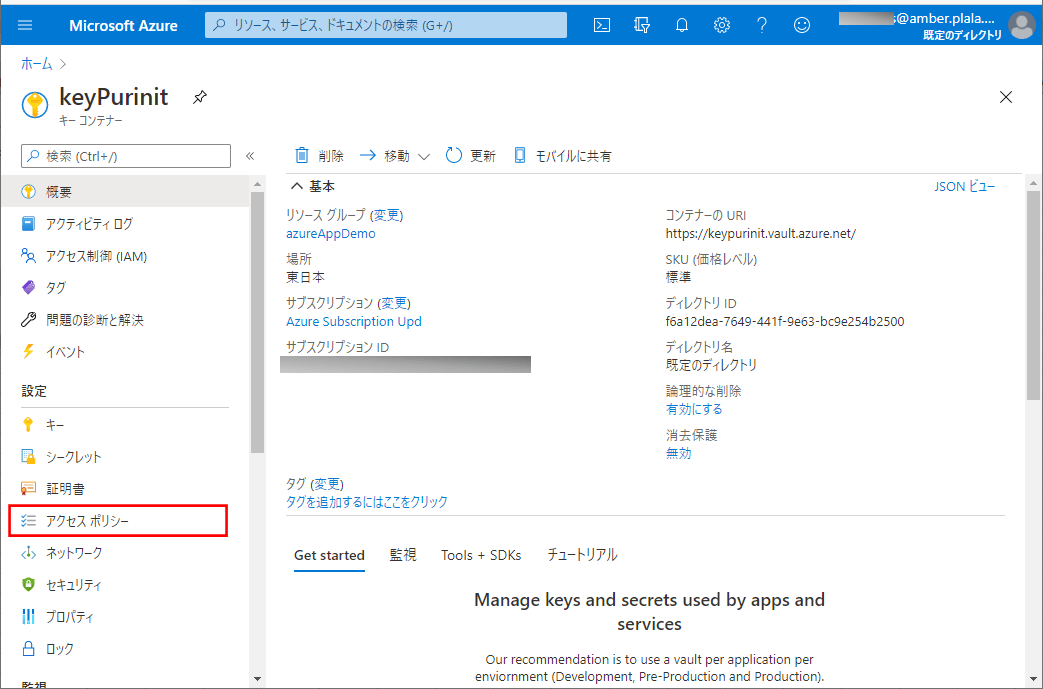
Task: Send feedback with the smiley icon
Action: [802, 25]
